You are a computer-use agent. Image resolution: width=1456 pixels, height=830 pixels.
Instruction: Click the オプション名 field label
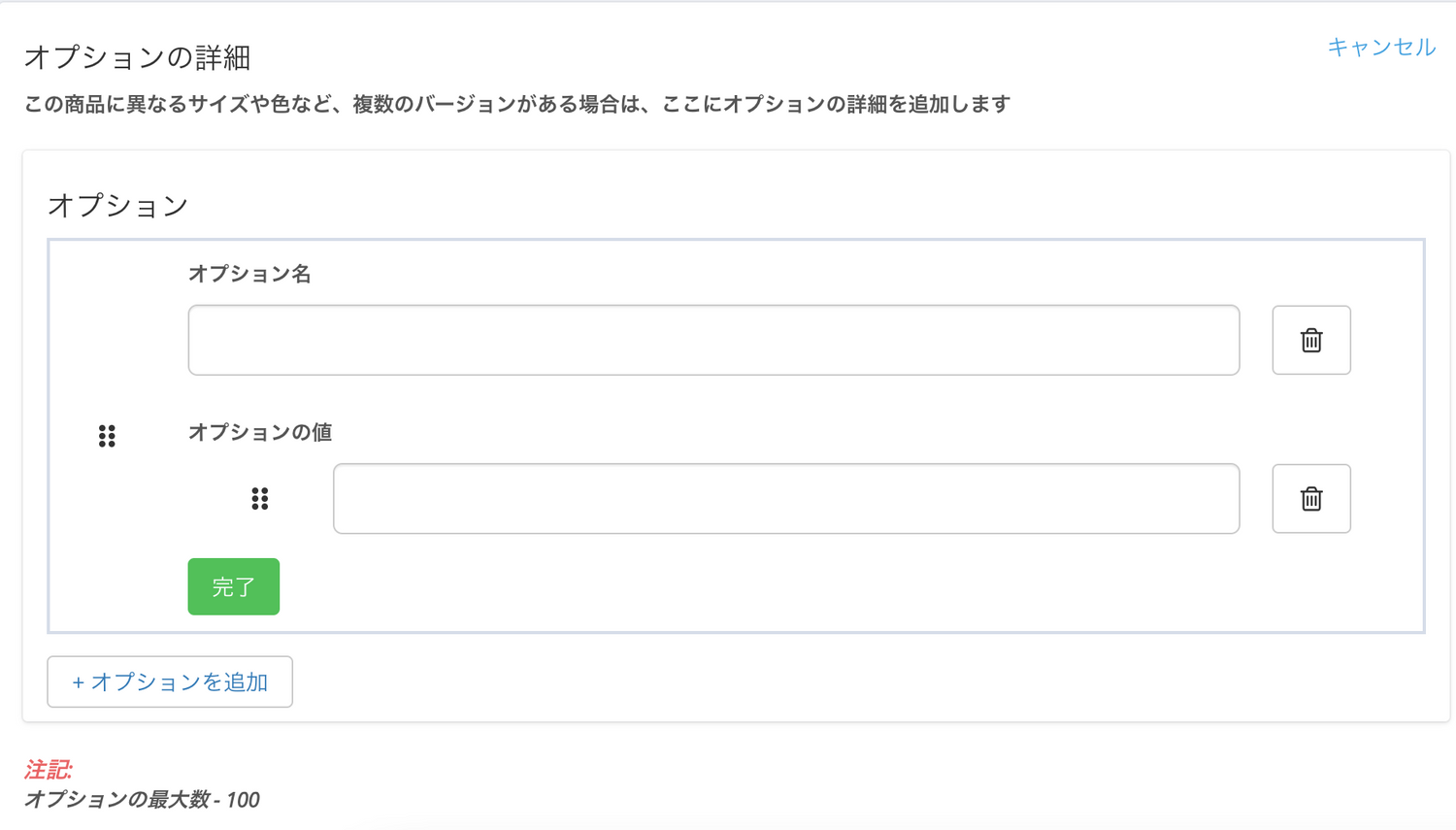pos(249,274)
